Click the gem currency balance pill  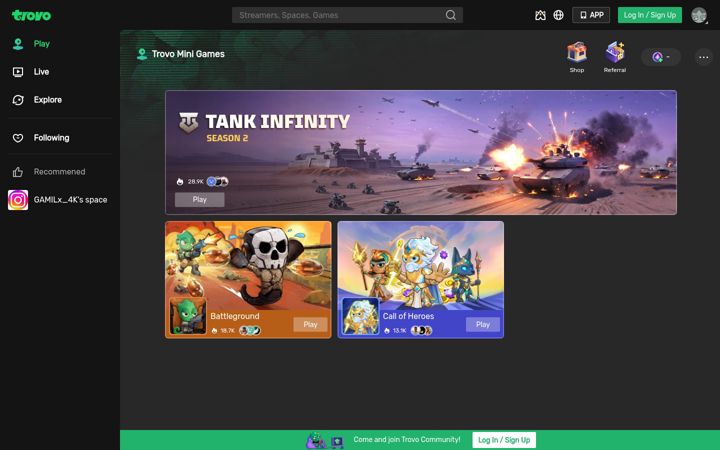[x=661, y=57]
